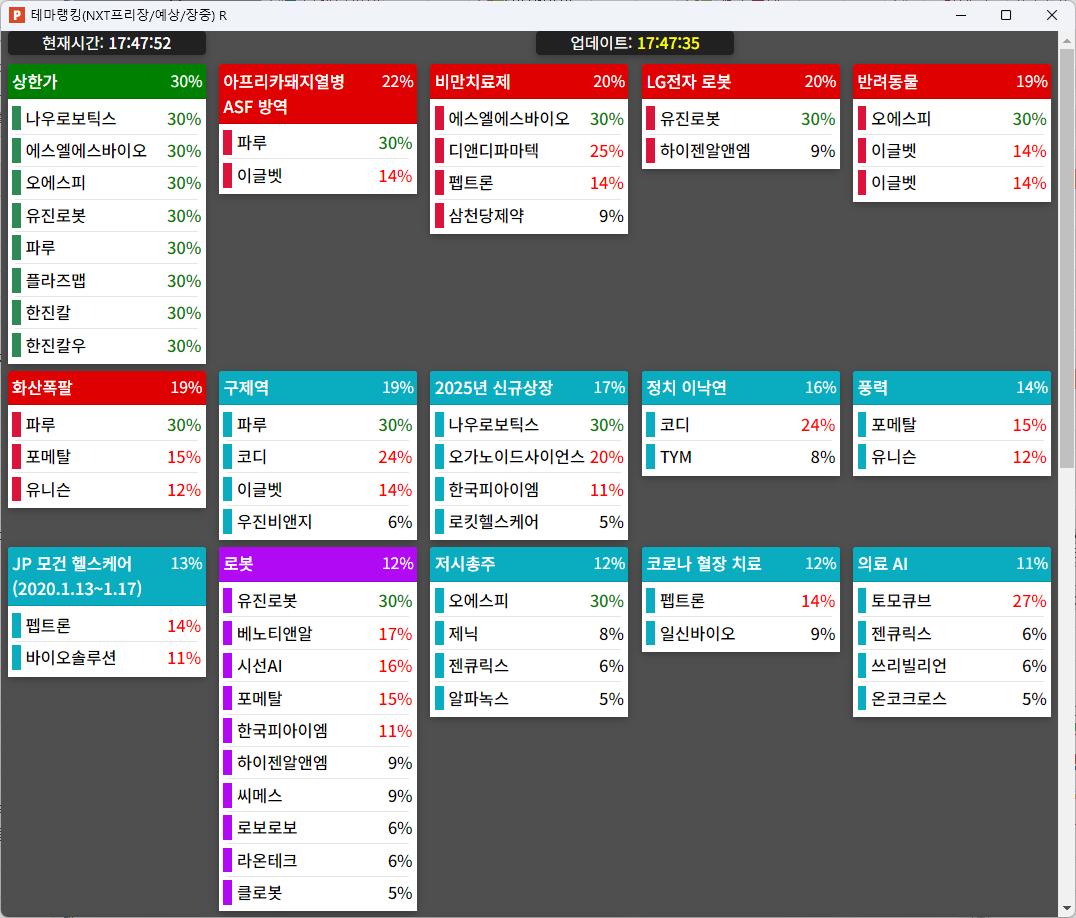This screenshot has width=1076, height=918.
Task: Click the vertical scrollbar thumb
Action: [1066, 259]
